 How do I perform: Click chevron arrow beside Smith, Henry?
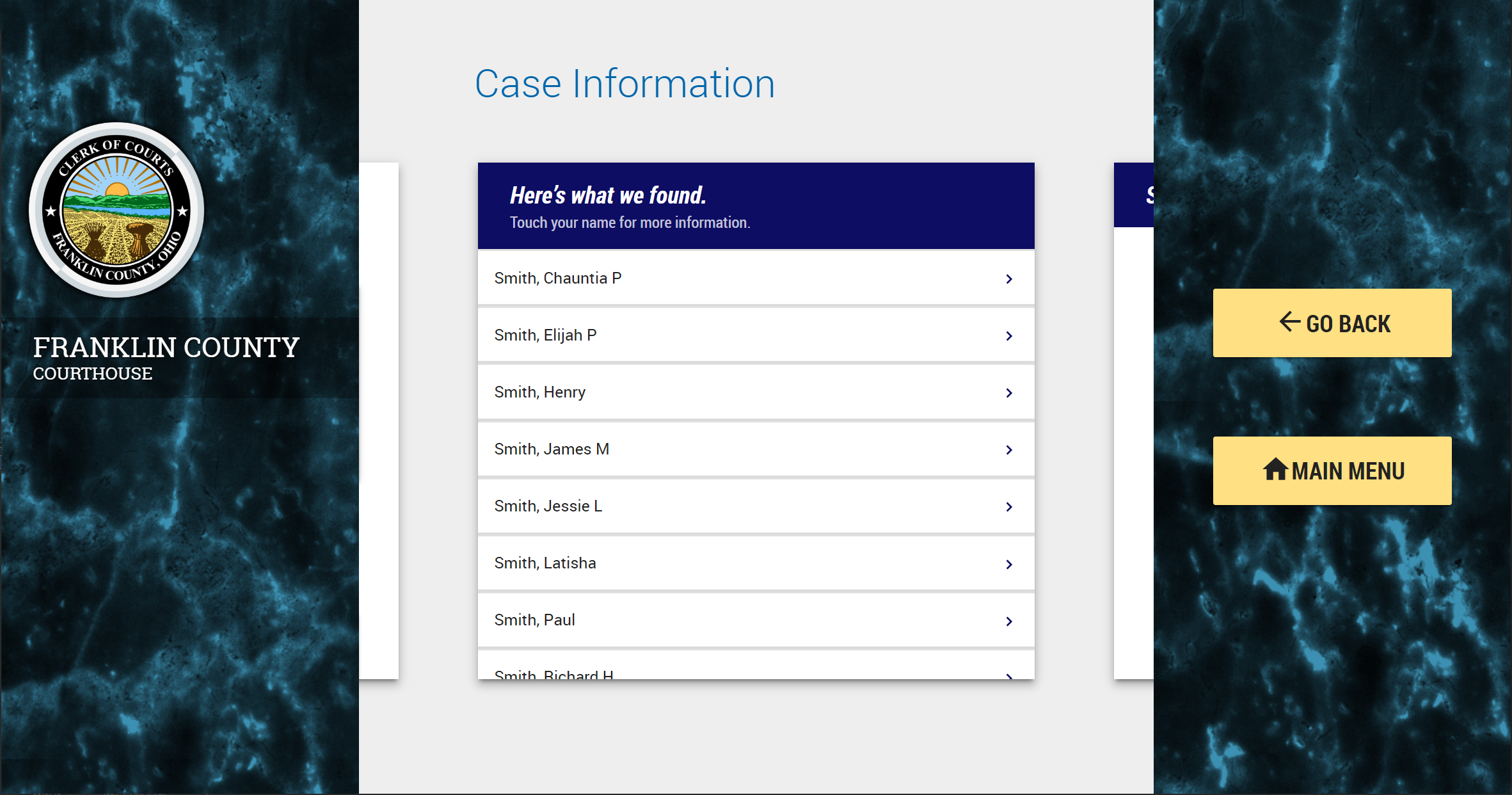[x=1009, y=393]
